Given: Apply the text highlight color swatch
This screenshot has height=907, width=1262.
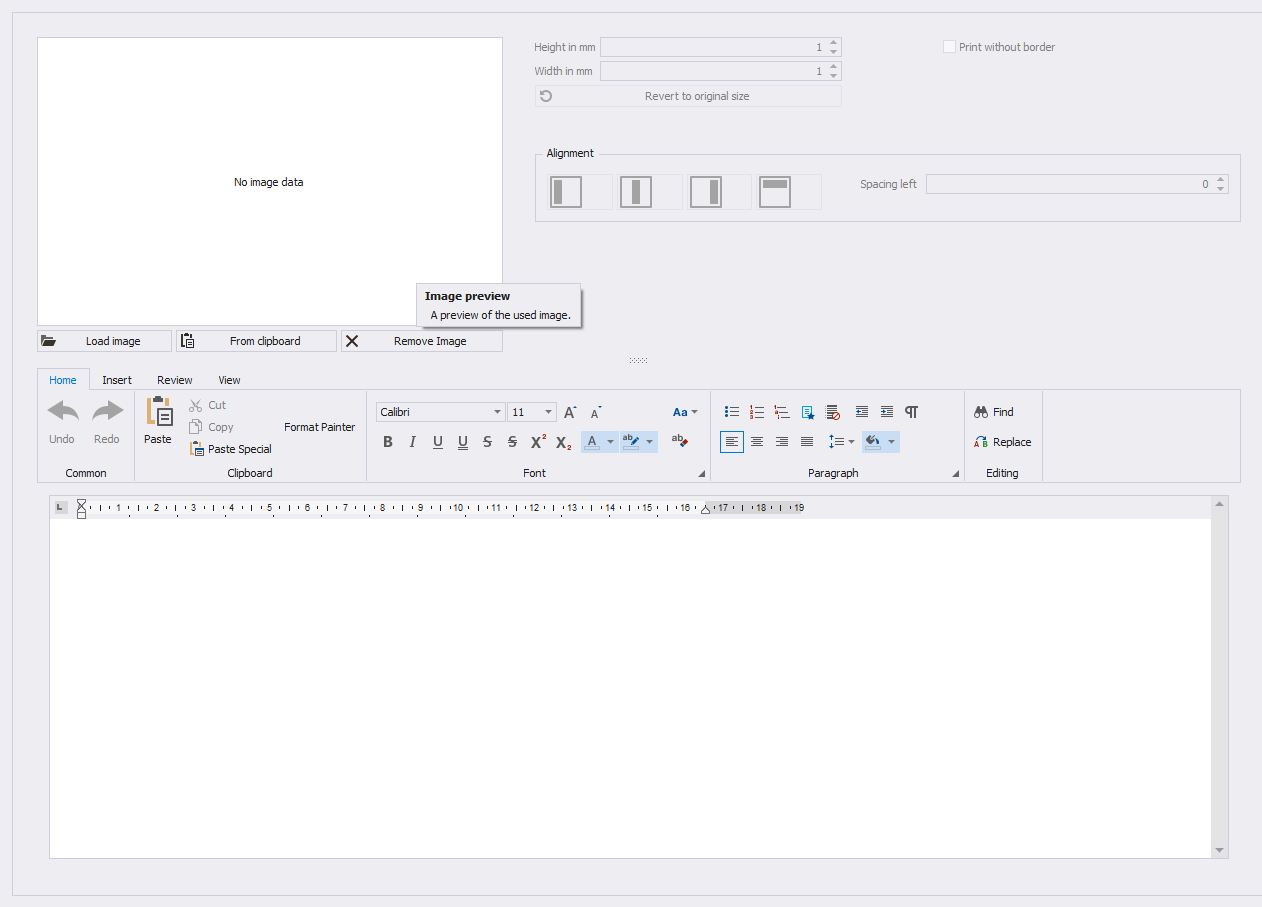Looking at the screenshot, I should [x=631, y=442].
